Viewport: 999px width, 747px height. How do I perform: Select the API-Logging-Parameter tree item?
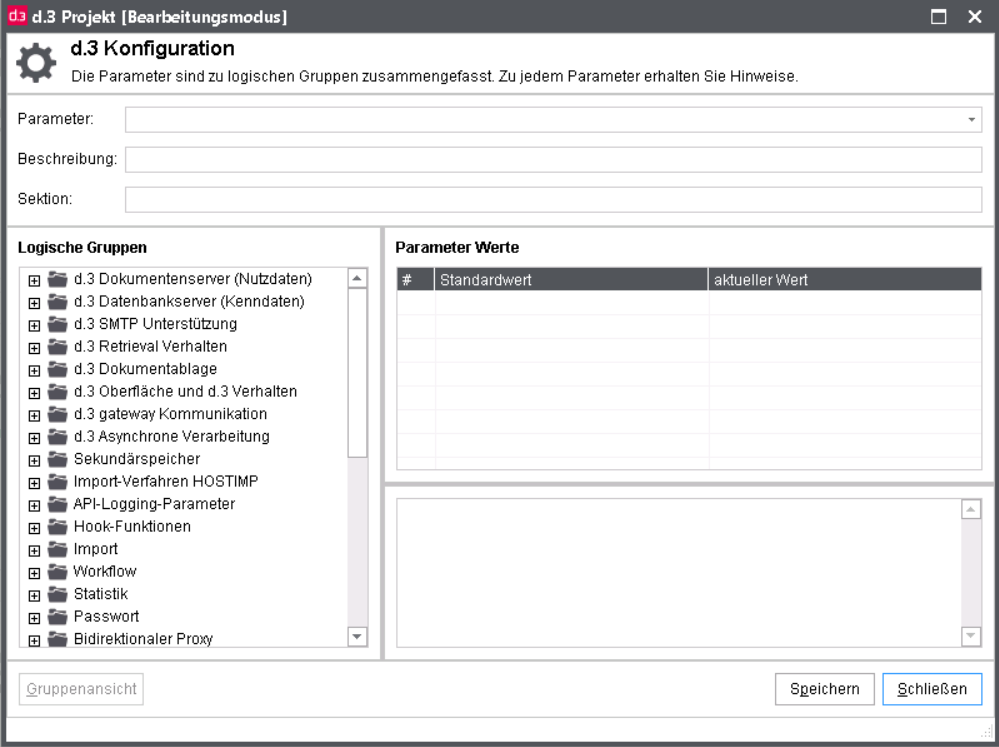coord(154,504)
